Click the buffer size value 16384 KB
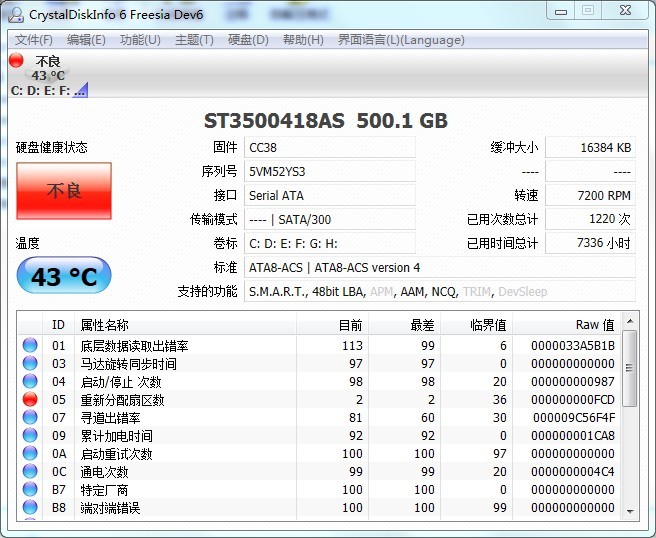656x538 pixels. tap(590, 147)
